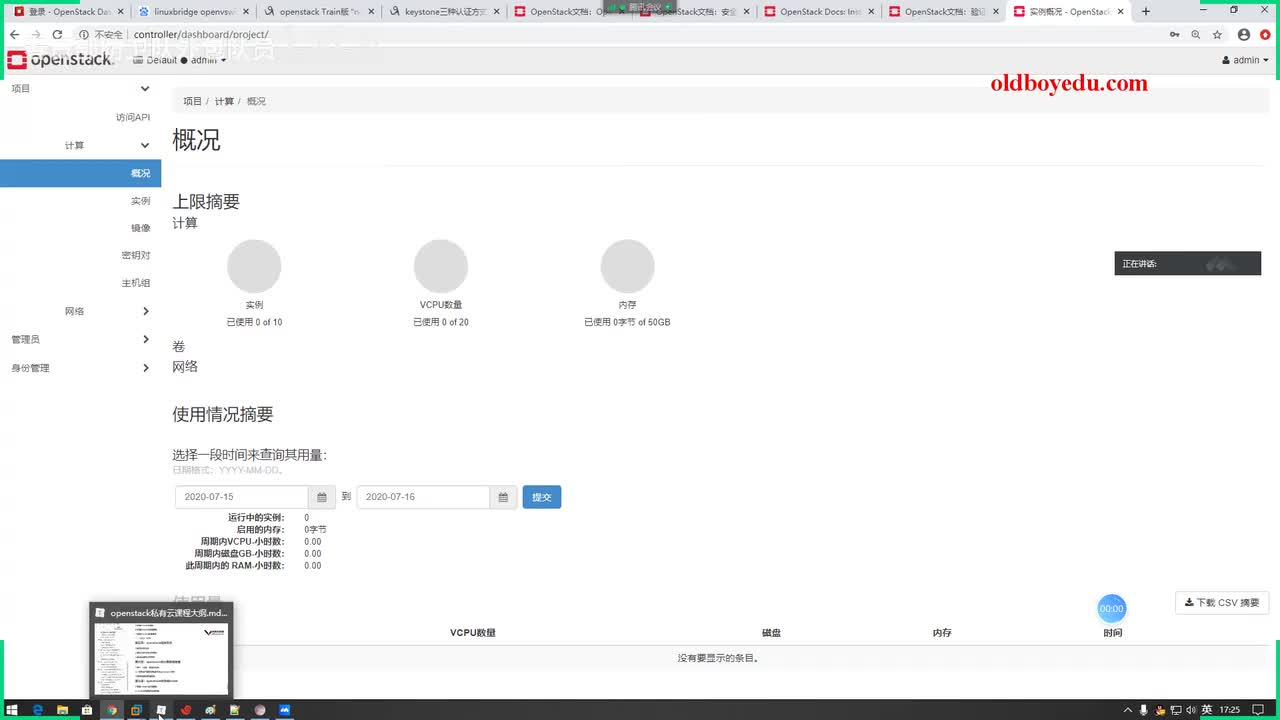Expand the 身份管理 sidebar section
Viewport: 1280px width, 720px height.
click(80, 368)
